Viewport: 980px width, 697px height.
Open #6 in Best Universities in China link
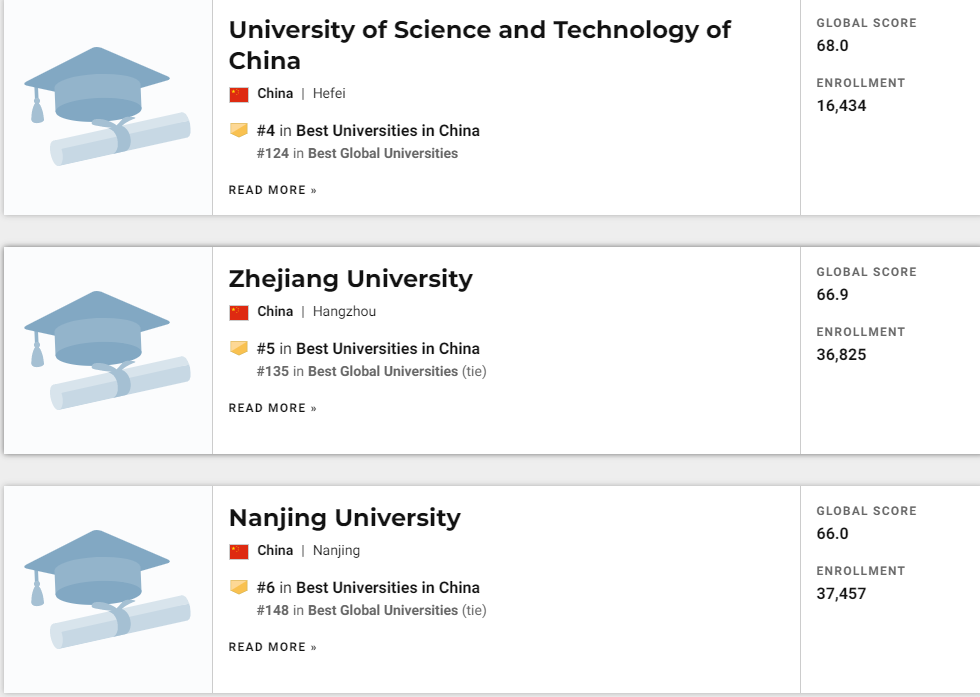pyautogui.click(x=368, y=588)
